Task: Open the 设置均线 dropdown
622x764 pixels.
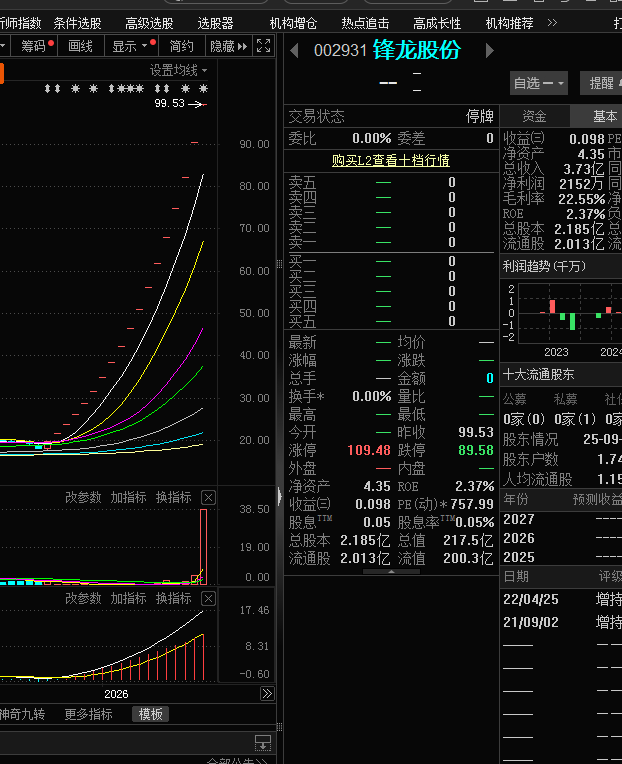Action: pos(178,70)
